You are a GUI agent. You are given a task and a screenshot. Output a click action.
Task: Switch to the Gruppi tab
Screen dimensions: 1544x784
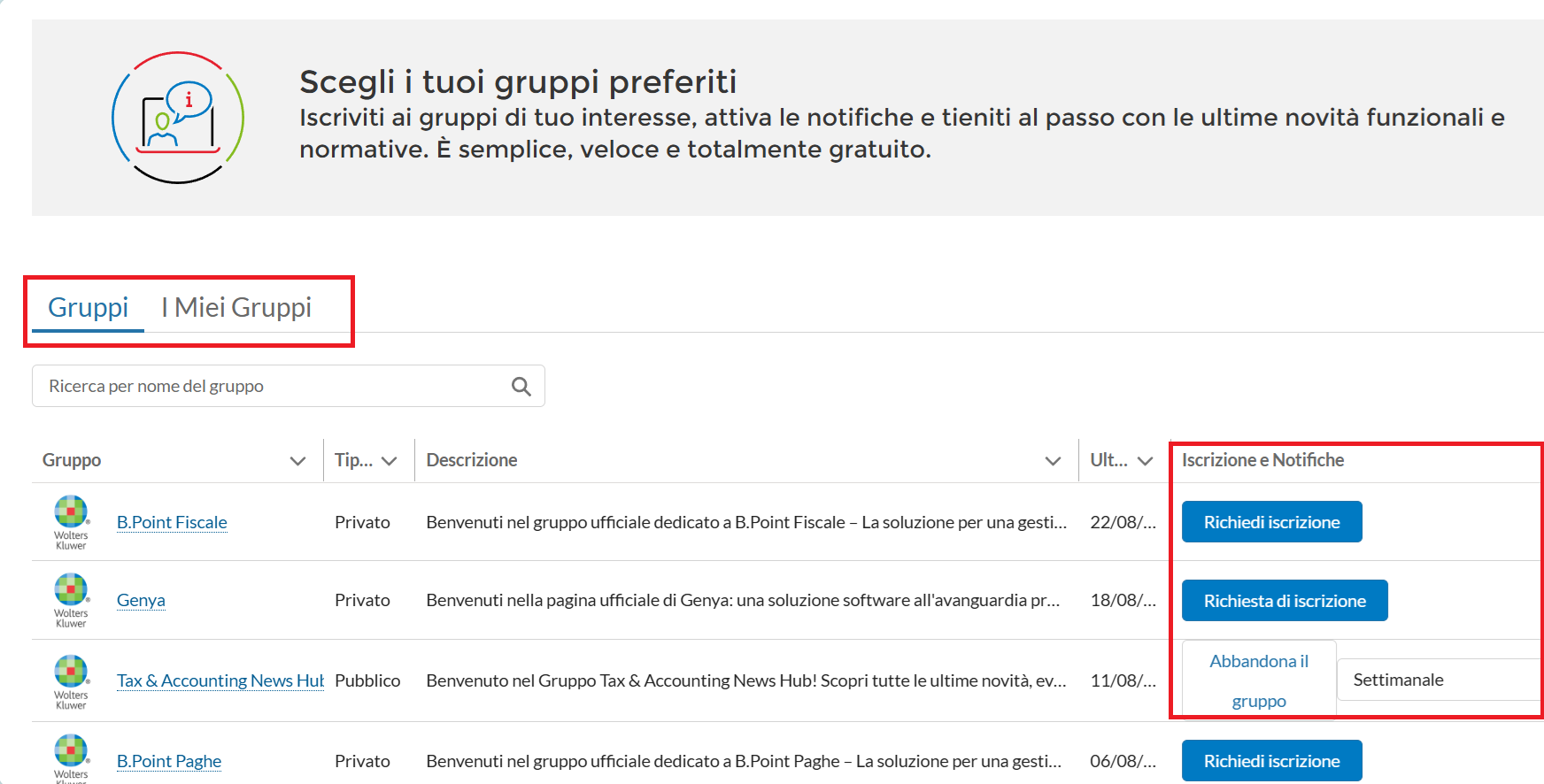[88, 307]
